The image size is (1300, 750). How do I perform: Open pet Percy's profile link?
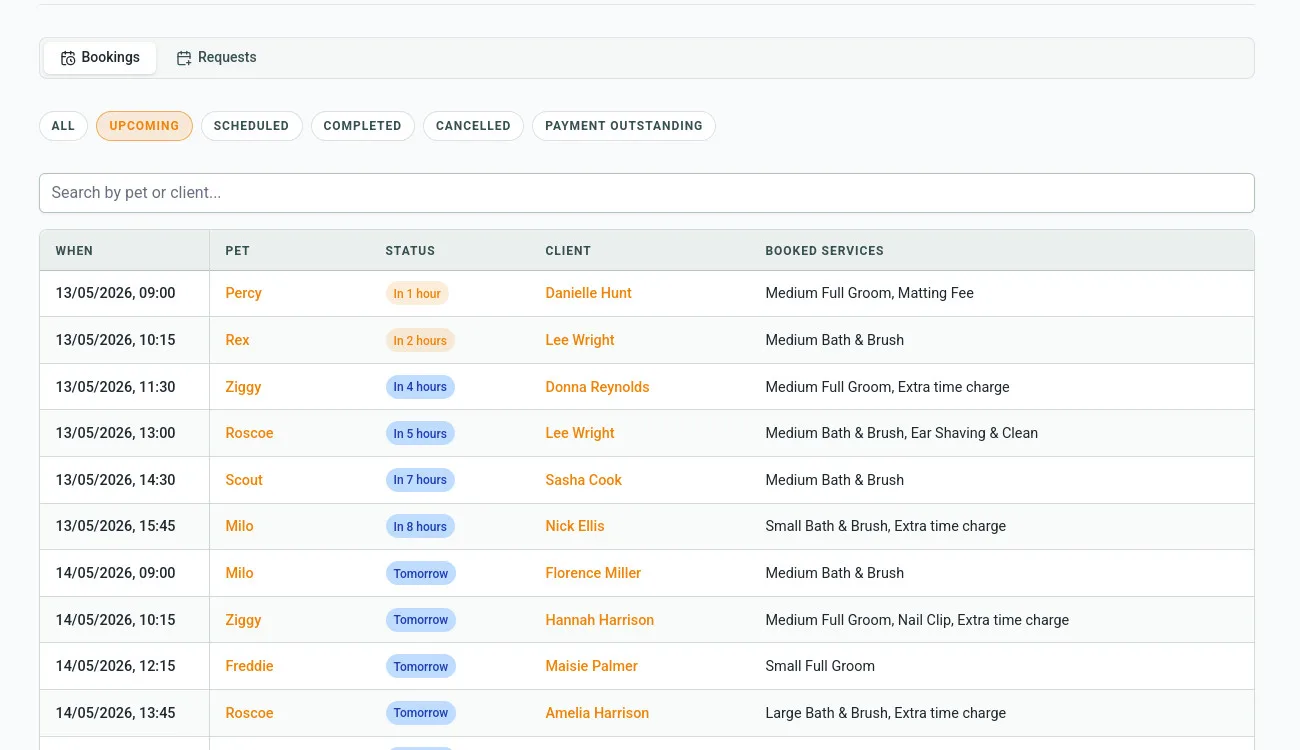coord(244,293)
